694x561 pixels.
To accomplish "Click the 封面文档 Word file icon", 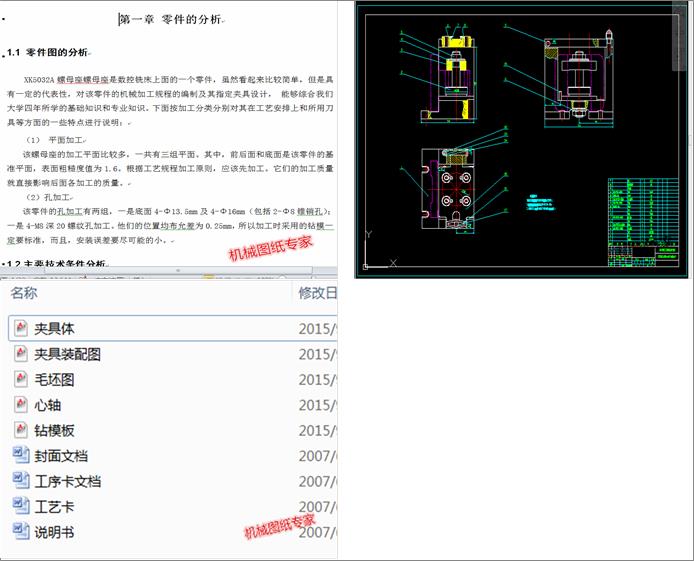I will coord(21,455).
